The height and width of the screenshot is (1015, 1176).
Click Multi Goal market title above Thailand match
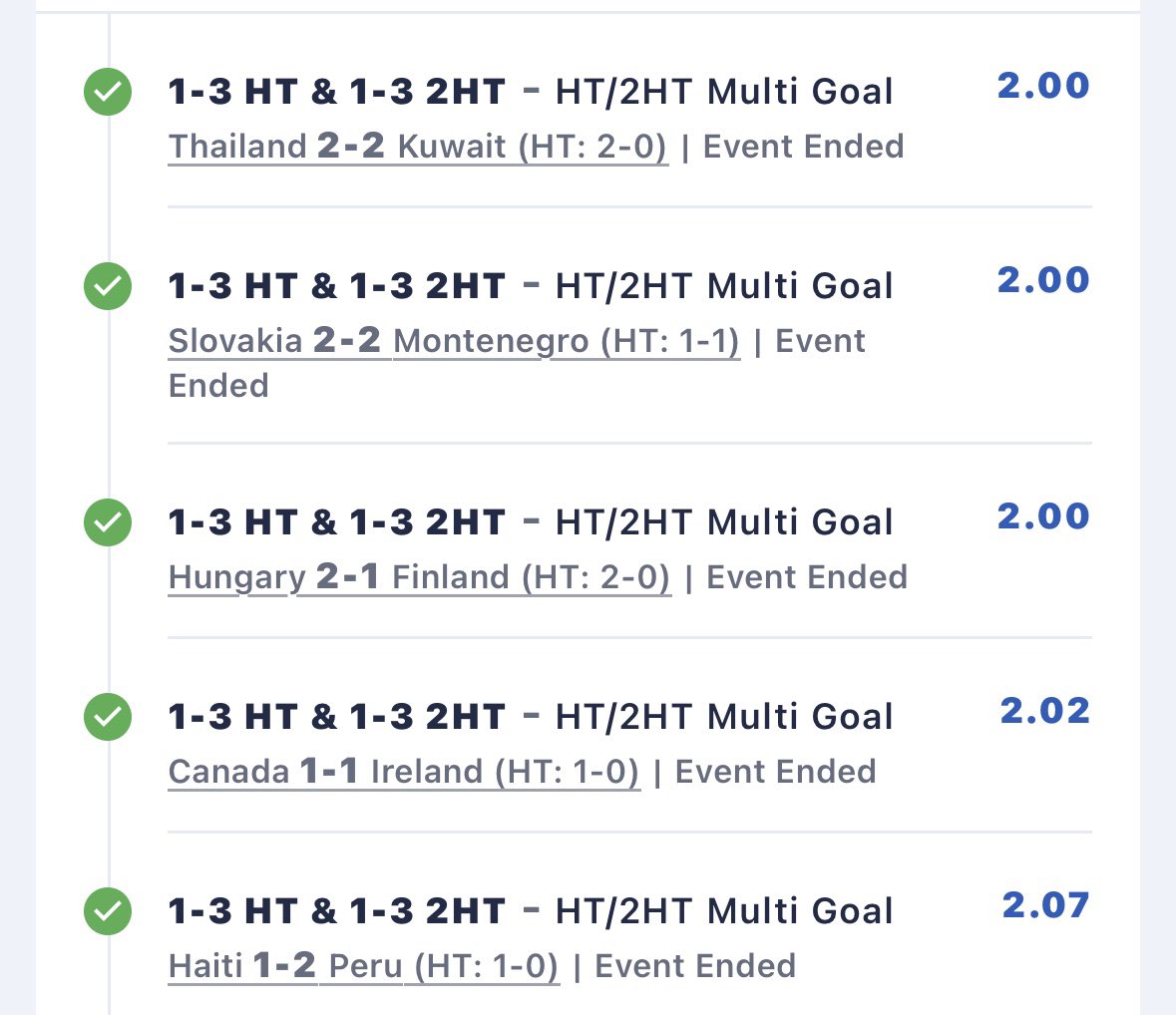click(x=531, y=92)
